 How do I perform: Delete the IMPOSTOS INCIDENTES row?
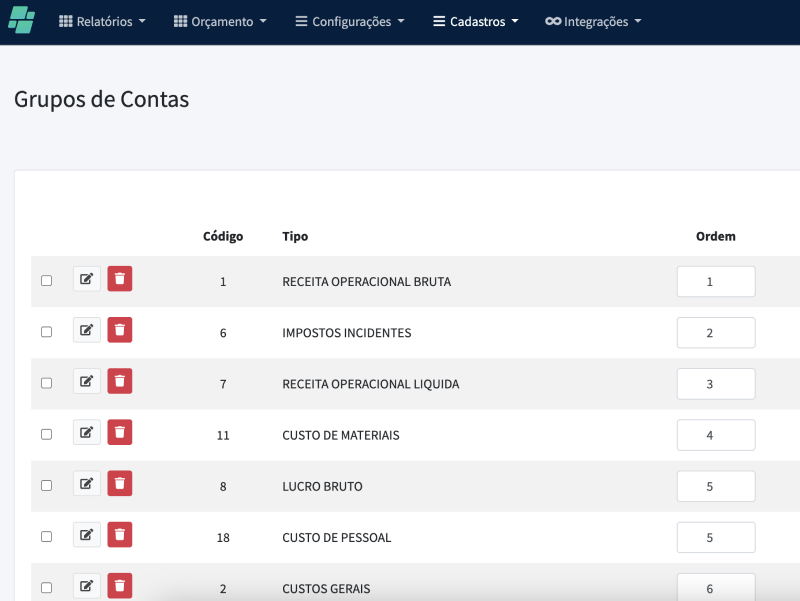pos(120,330)
